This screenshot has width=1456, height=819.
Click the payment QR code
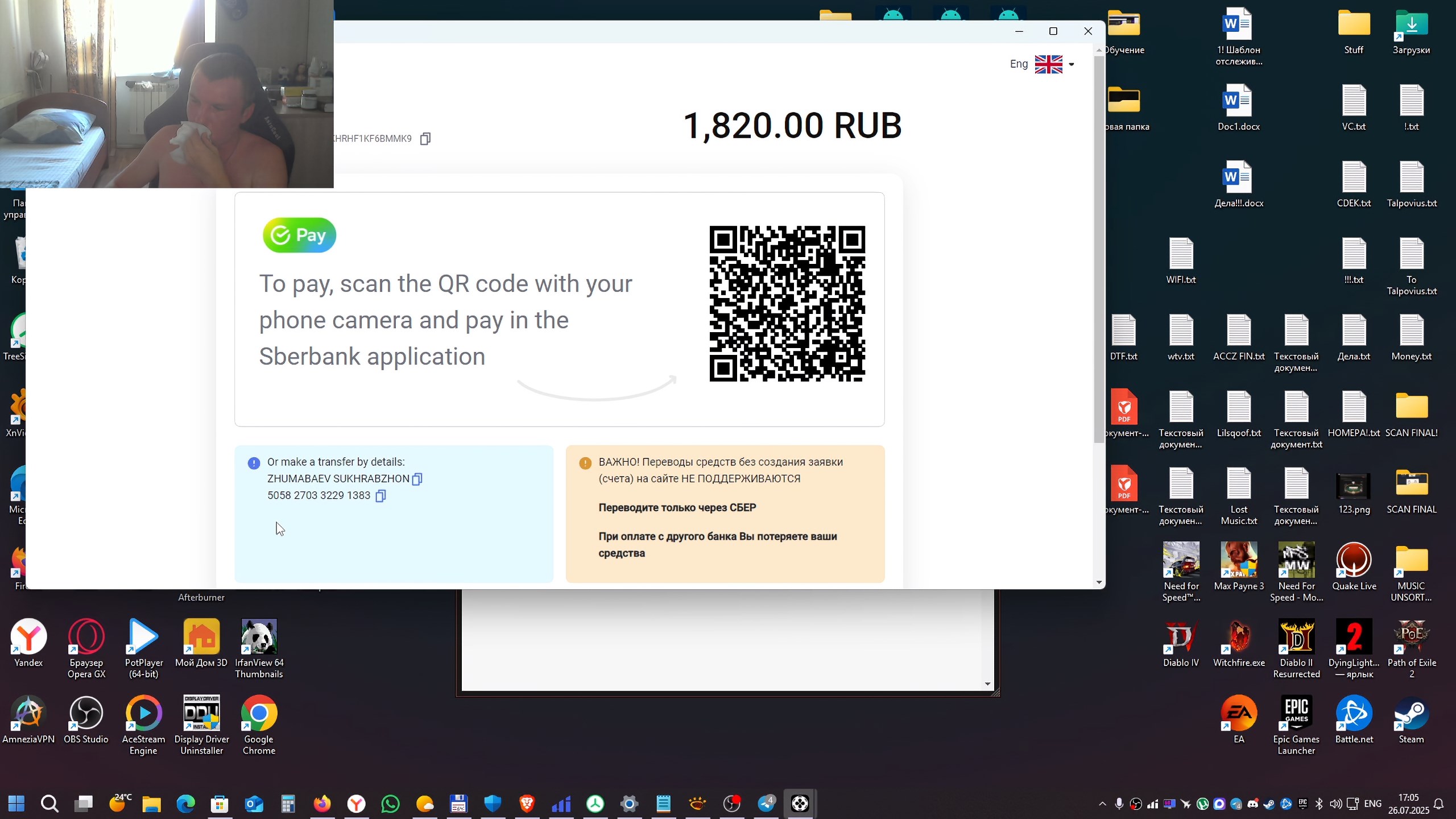(x=787, y=304)
